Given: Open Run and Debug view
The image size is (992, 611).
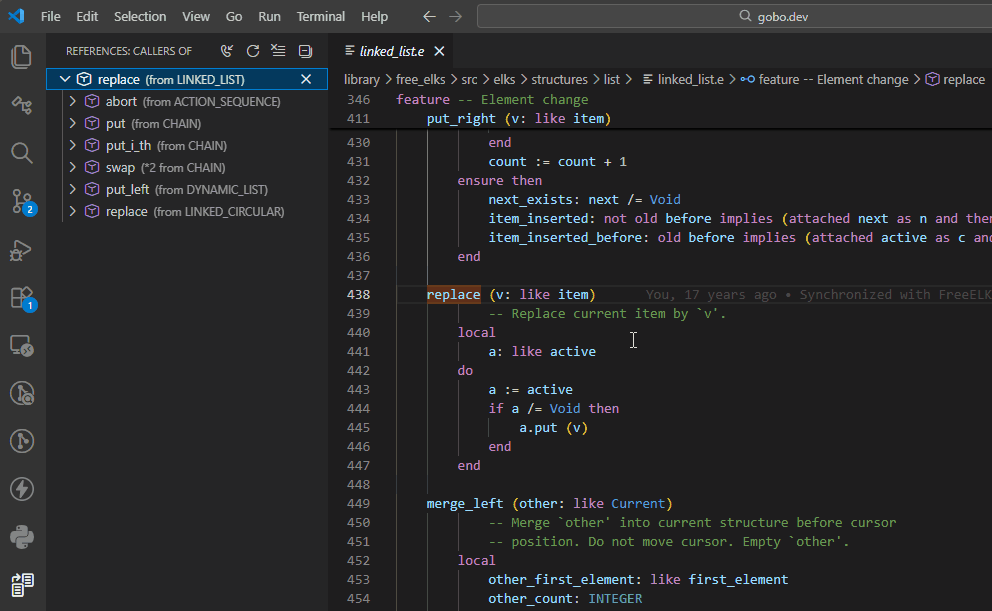Looking at the screenshot, I should coord(21,250).
